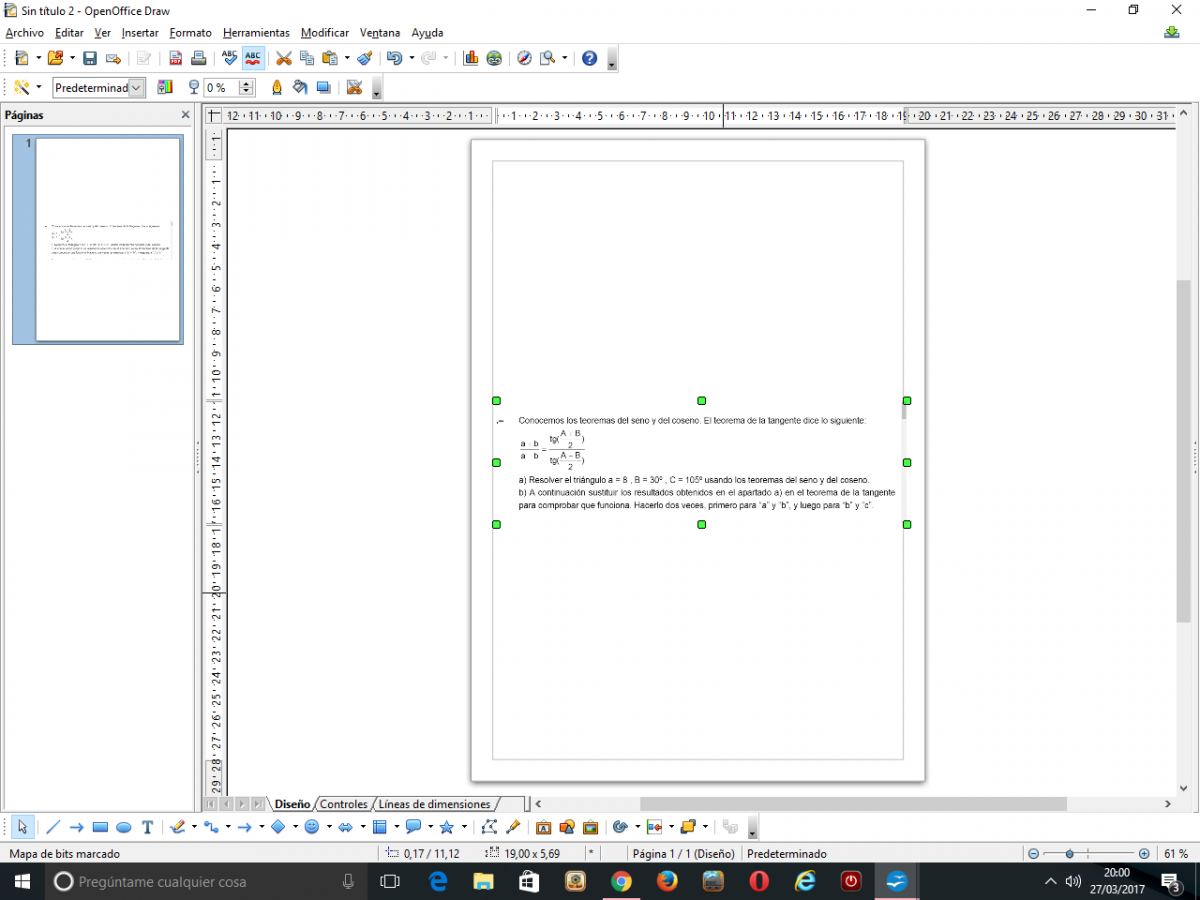This screenshot has width=1200, height=900.
Task: Select the page 1 thumbnail
Action: click(x=108, y=240)
